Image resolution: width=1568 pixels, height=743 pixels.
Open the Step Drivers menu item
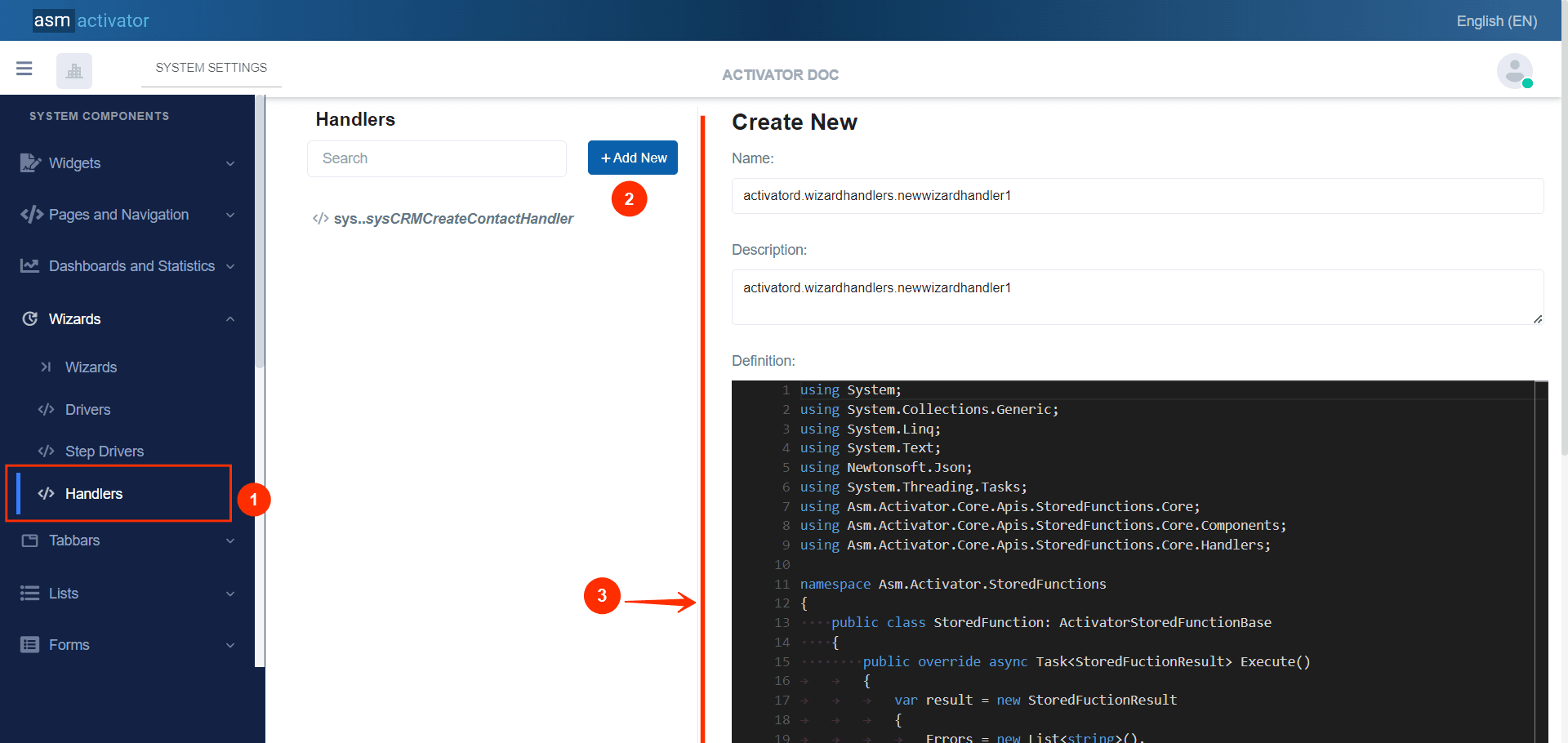[104, 452]
